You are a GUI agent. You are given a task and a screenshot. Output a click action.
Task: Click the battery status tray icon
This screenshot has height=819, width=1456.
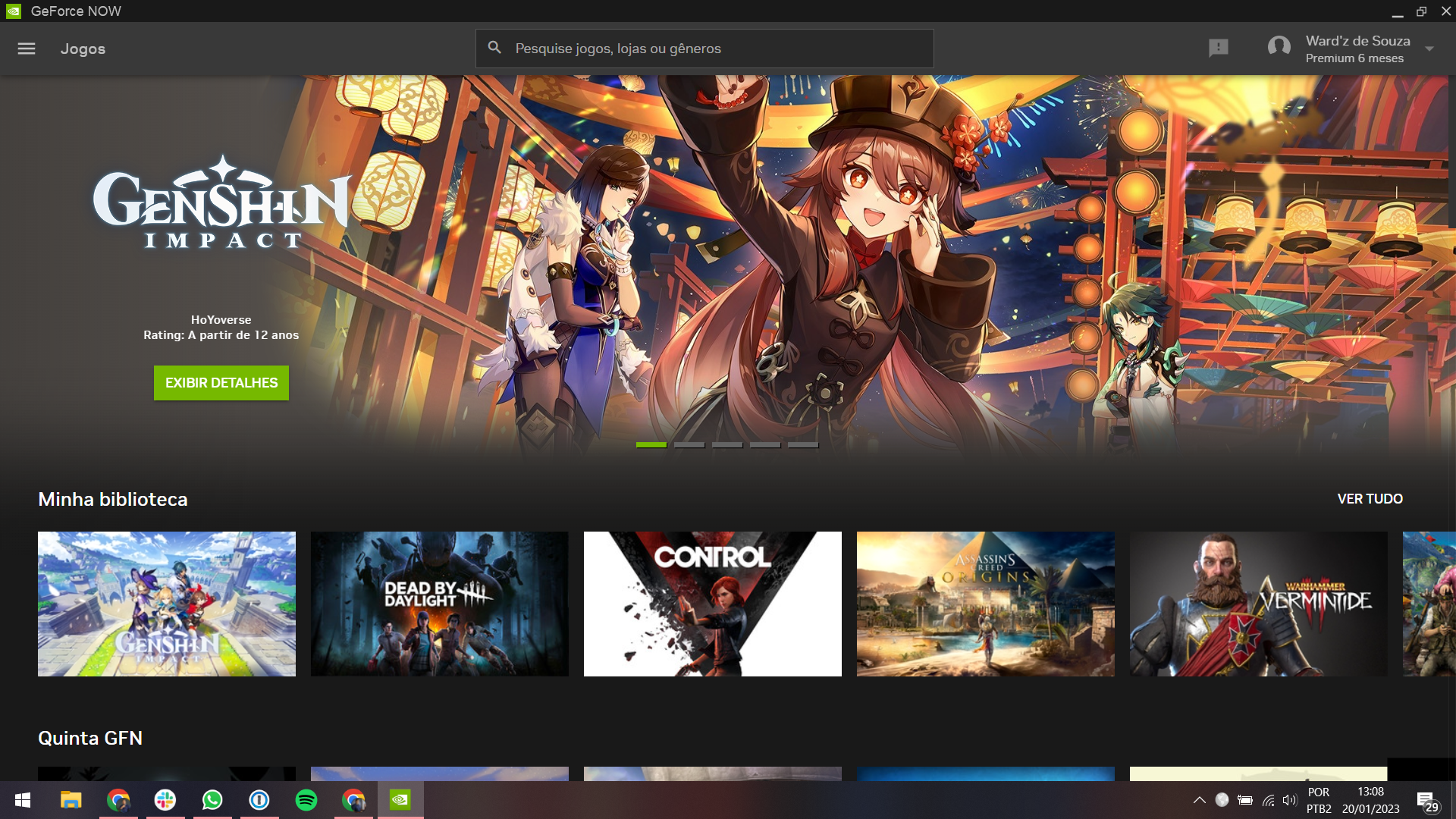(x=1245, y=800)
